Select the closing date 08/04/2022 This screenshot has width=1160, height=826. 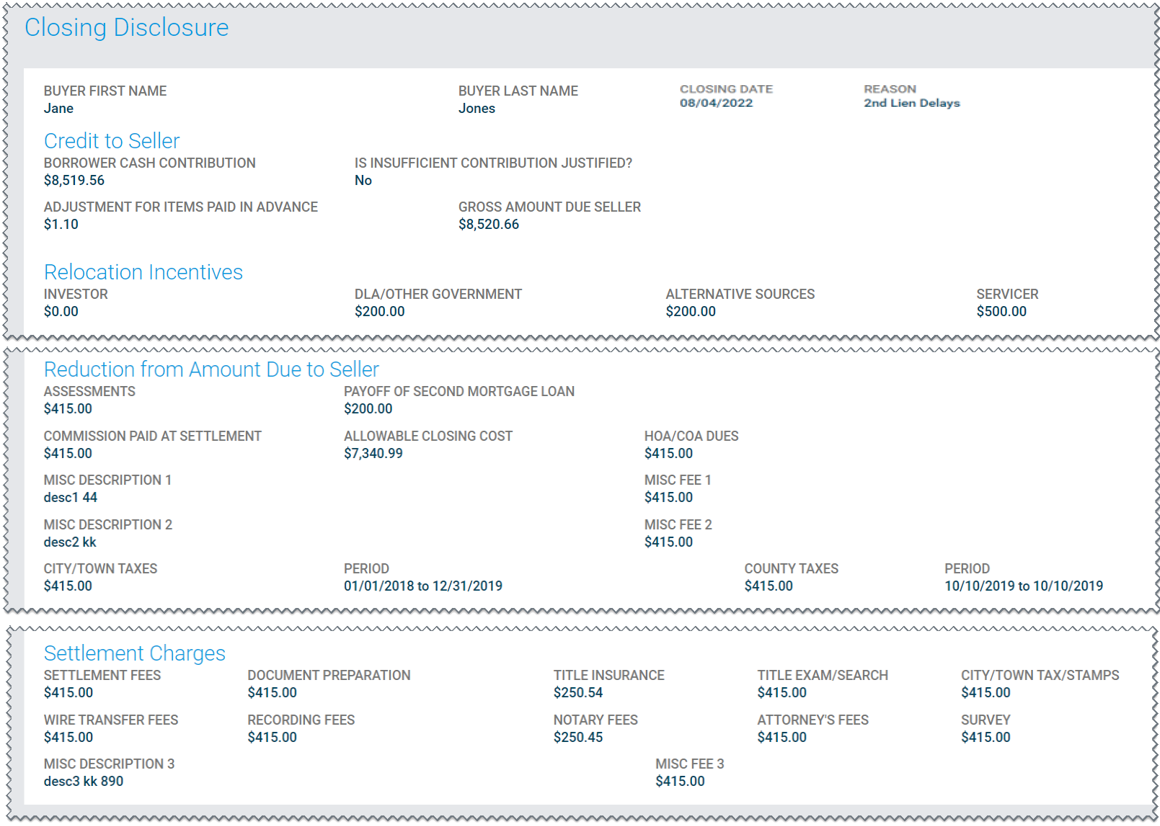tap(716, 103)
